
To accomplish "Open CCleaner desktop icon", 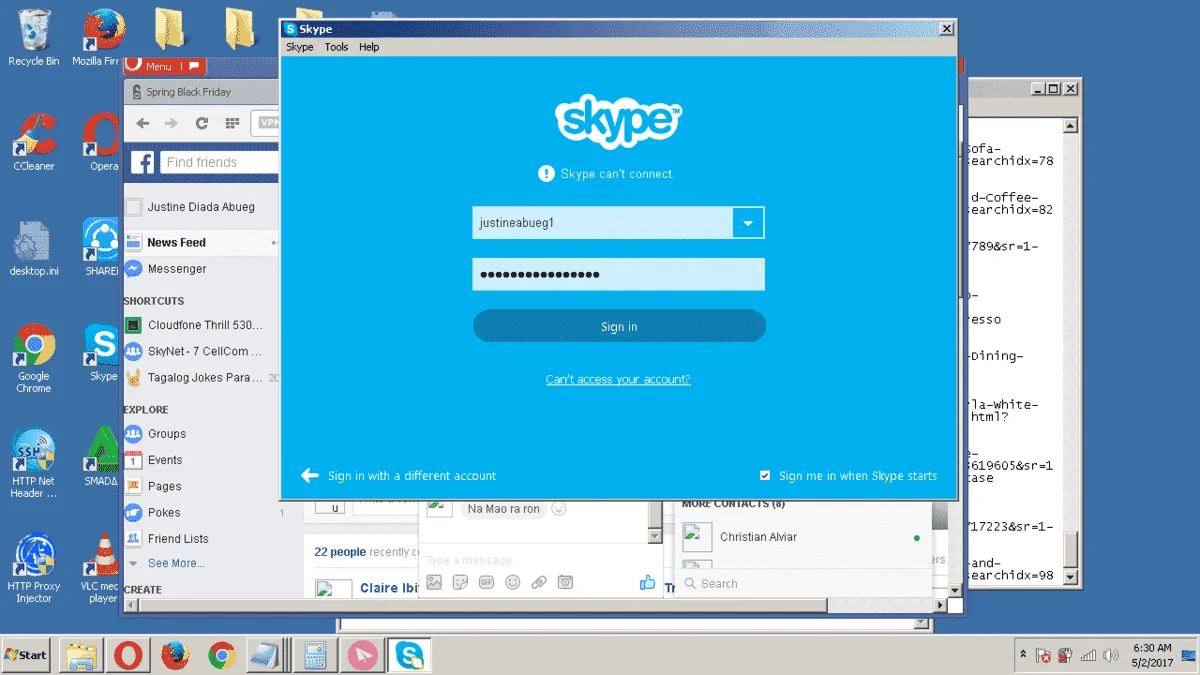I will [34, 143].
